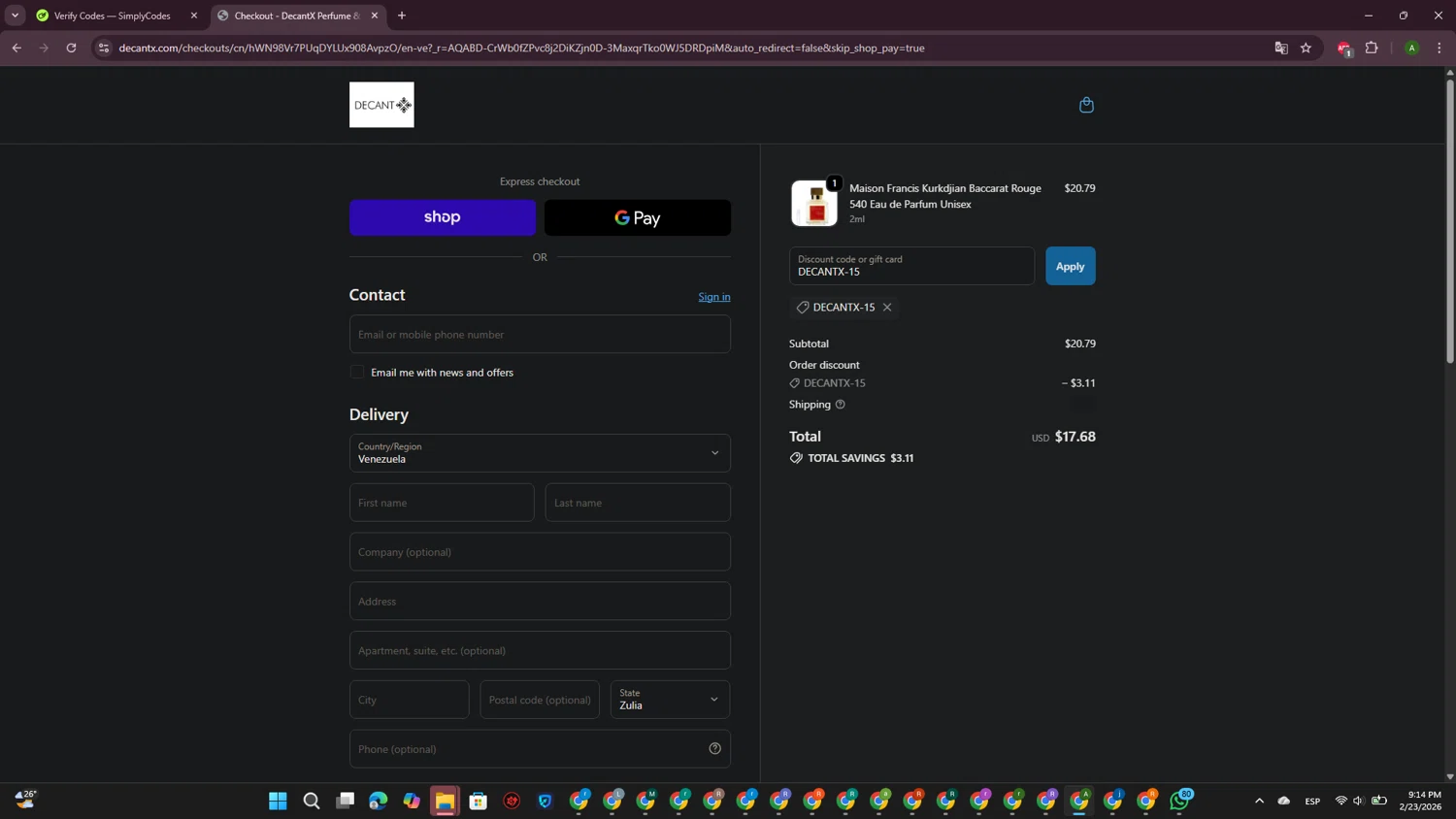Open the OneDrive cloud tray icon
The image size is (1456, 819).
(1284, 801)
